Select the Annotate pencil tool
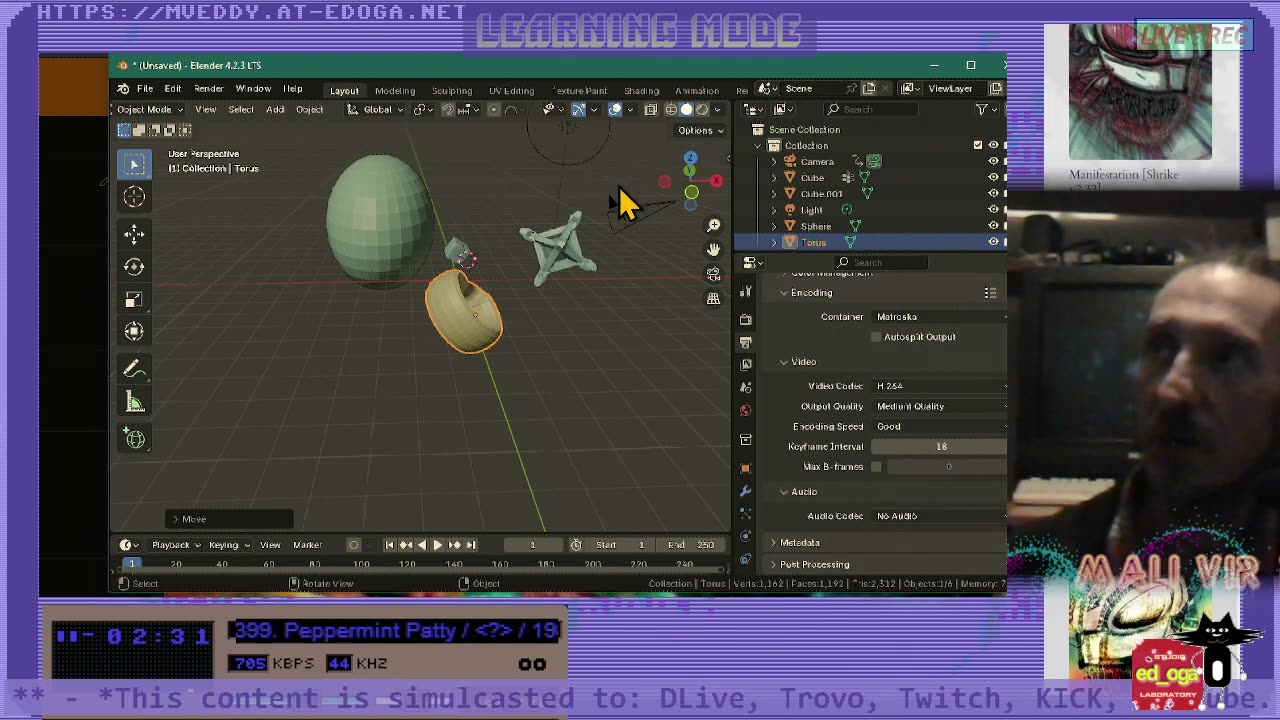1280x720 pixels. 134,369
